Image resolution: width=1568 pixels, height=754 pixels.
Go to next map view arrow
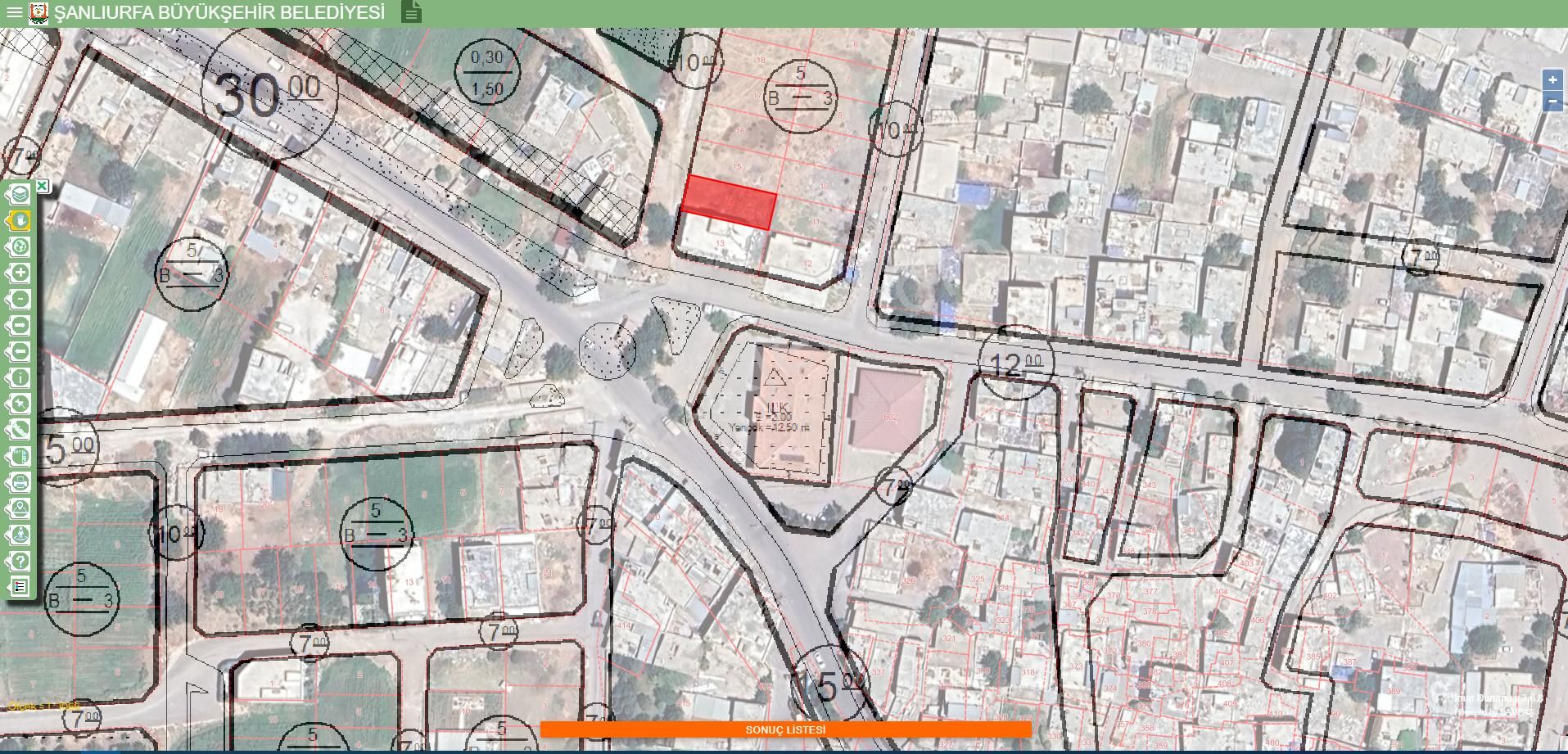20,325
